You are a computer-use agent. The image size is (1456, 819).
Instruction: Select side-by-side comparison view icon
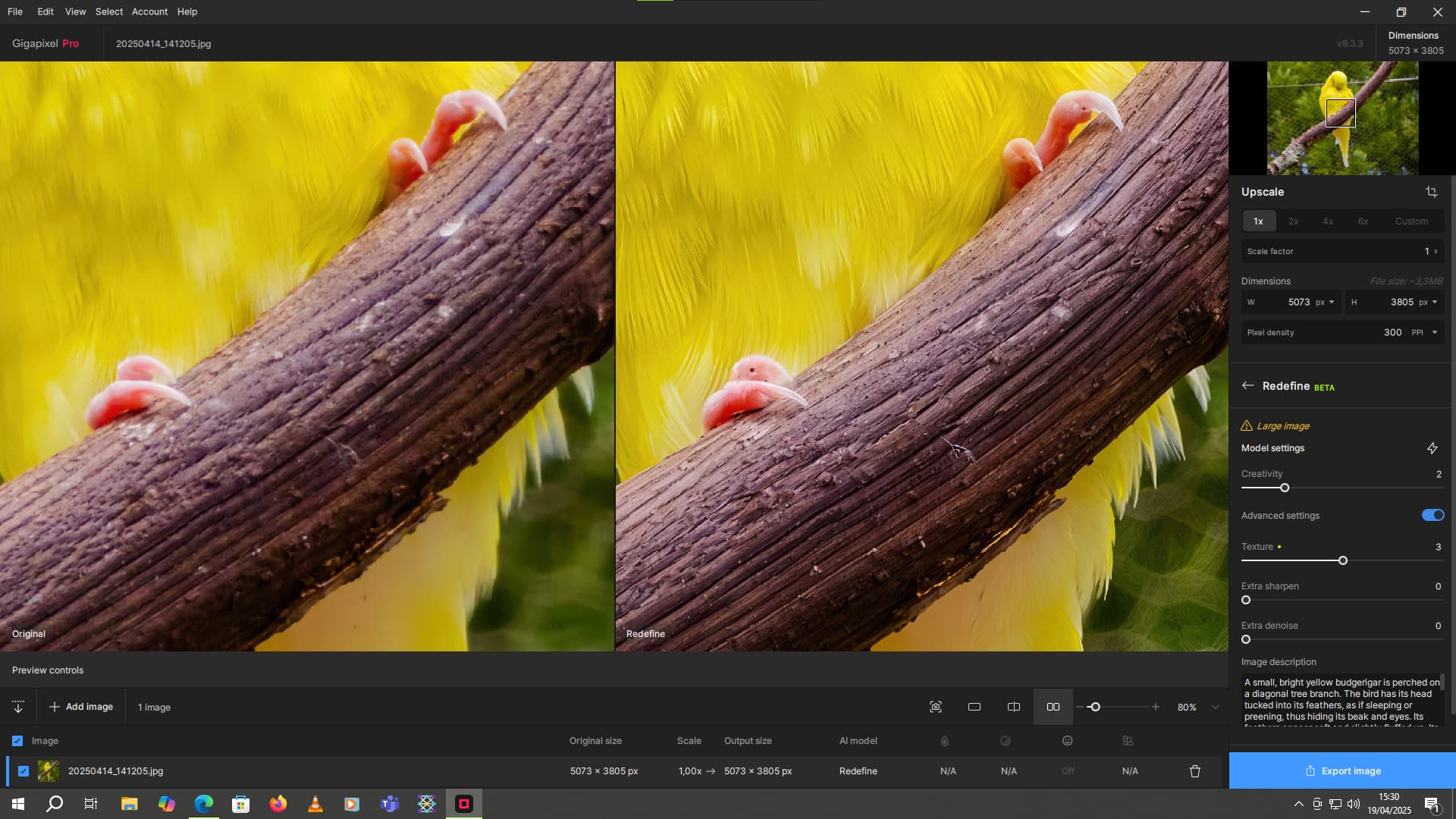(x=1053, y=707)
